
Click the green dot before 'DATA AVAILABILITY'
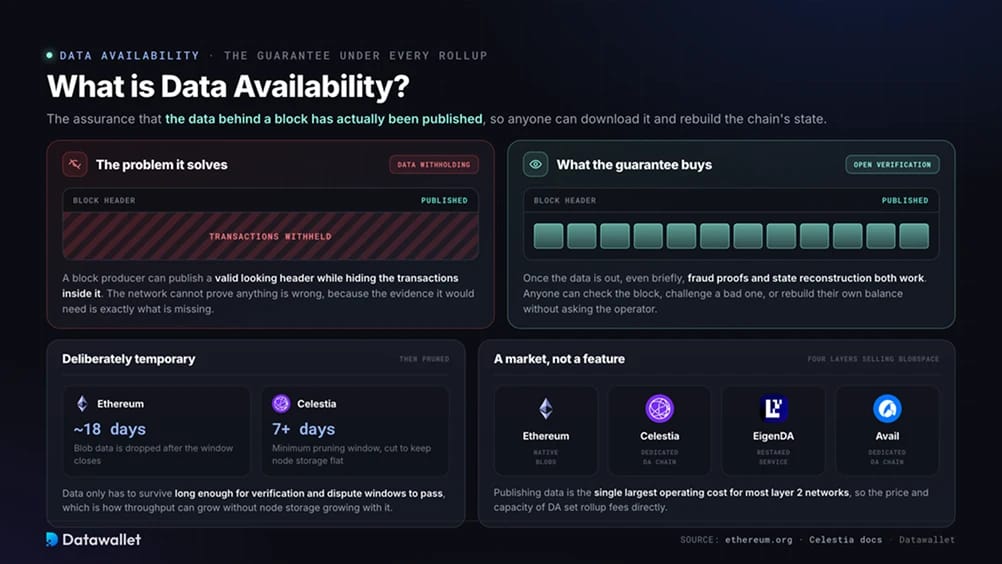point(50,56)
